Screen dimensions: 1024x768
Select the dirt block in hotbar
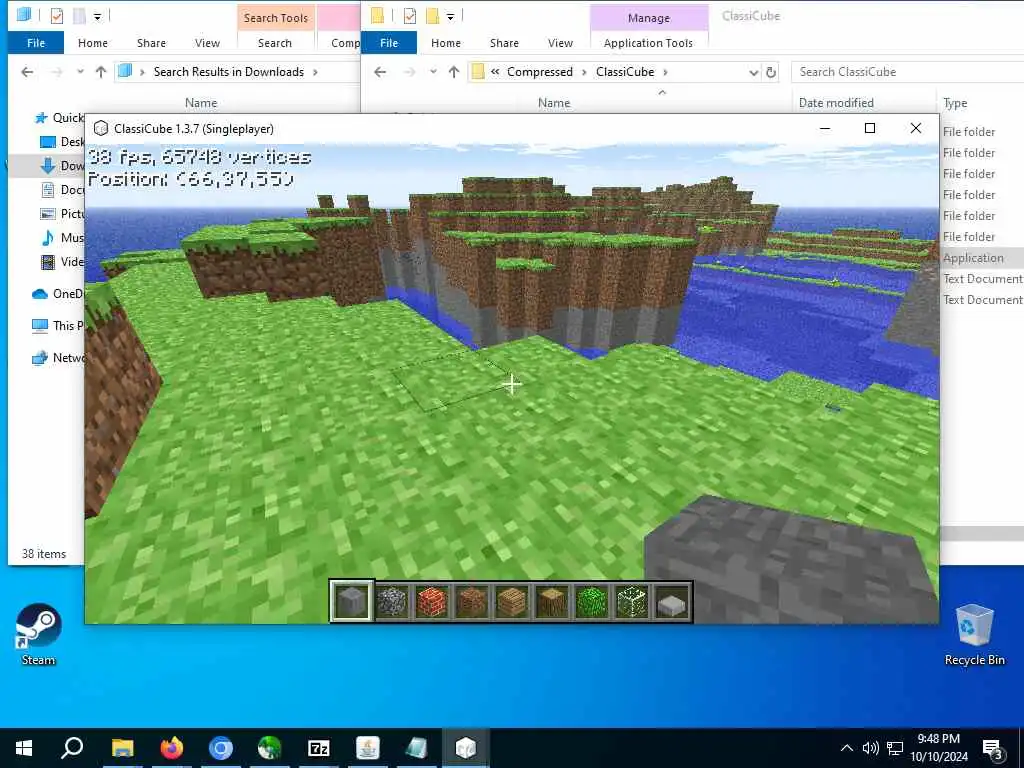pyautogui.click(x=472, y=601)
